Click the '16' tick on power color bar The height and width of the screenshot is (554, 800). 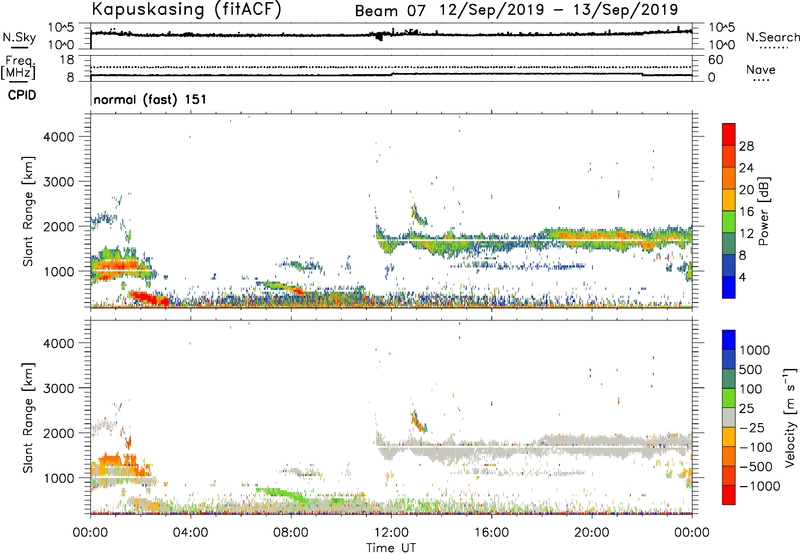pos(746,212)
